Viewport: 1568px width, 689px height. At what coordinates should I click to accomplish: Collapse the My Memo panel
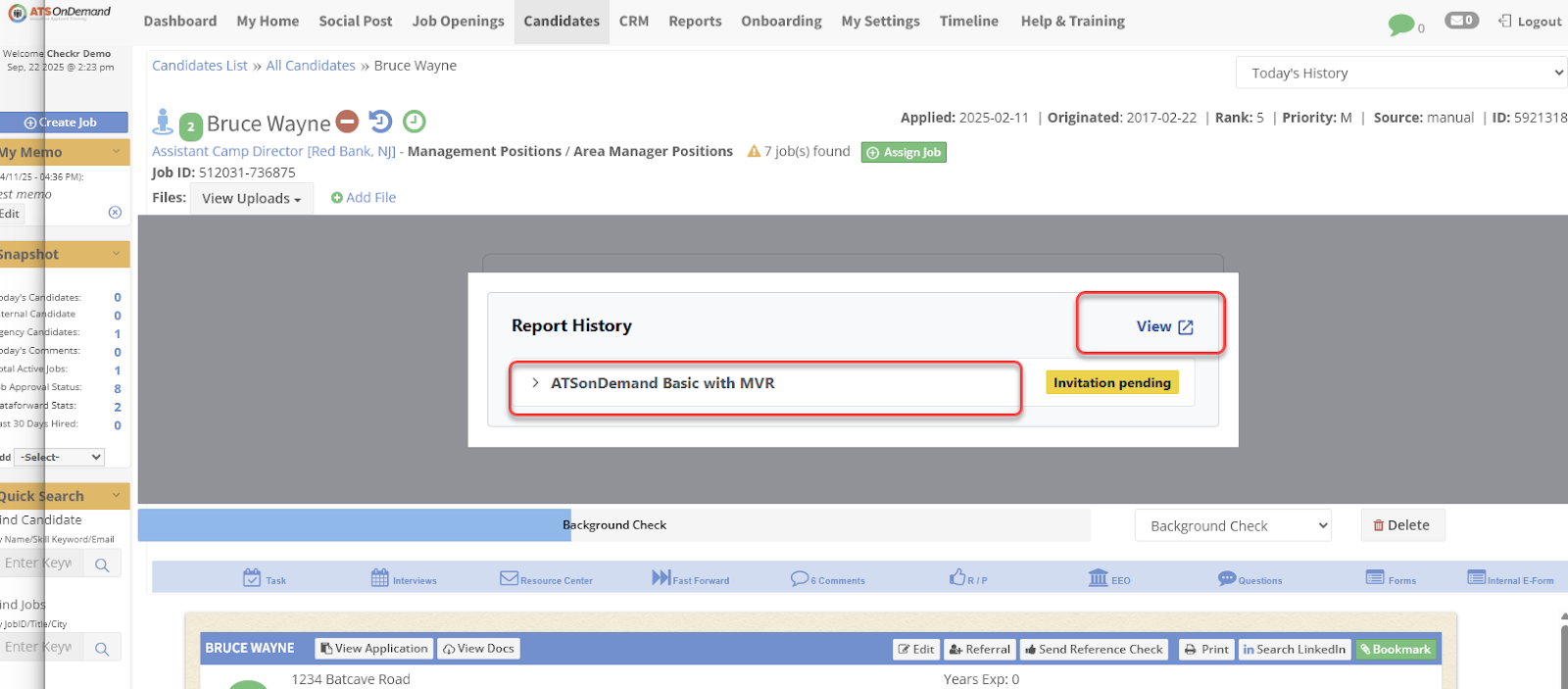[117, 151]
